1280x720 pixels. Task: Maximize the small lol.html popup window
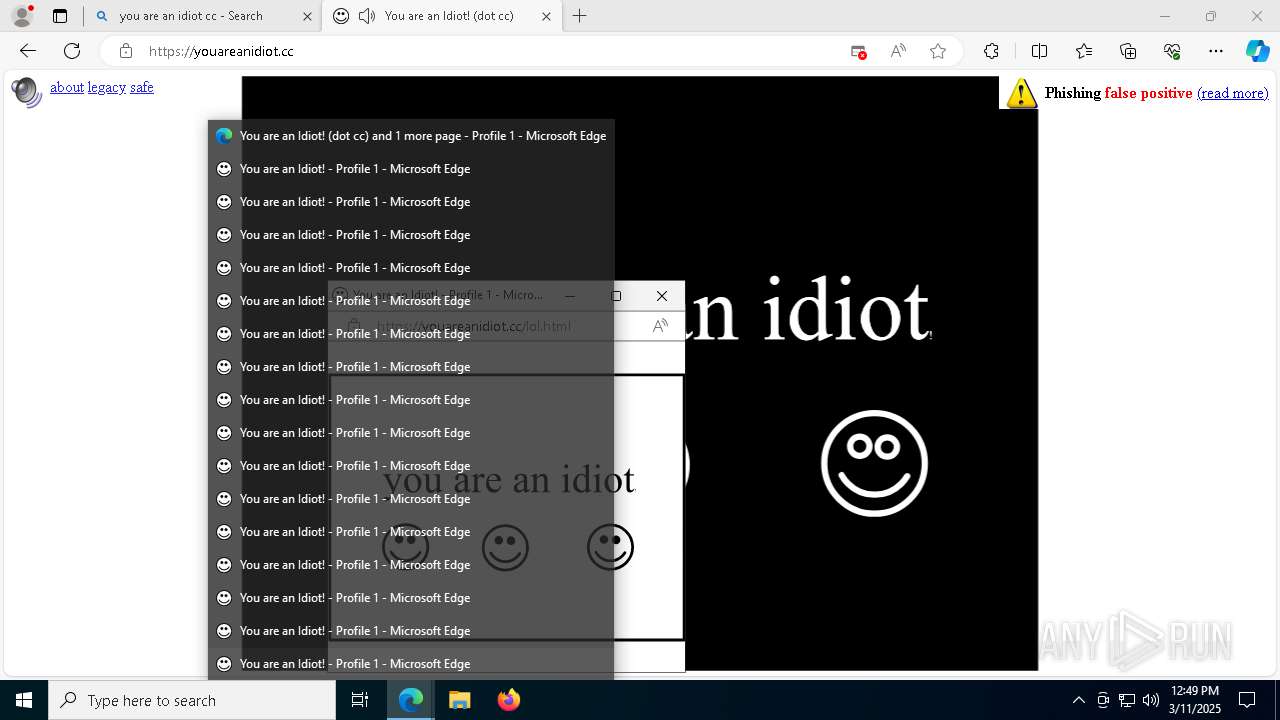tap(616, 295)
